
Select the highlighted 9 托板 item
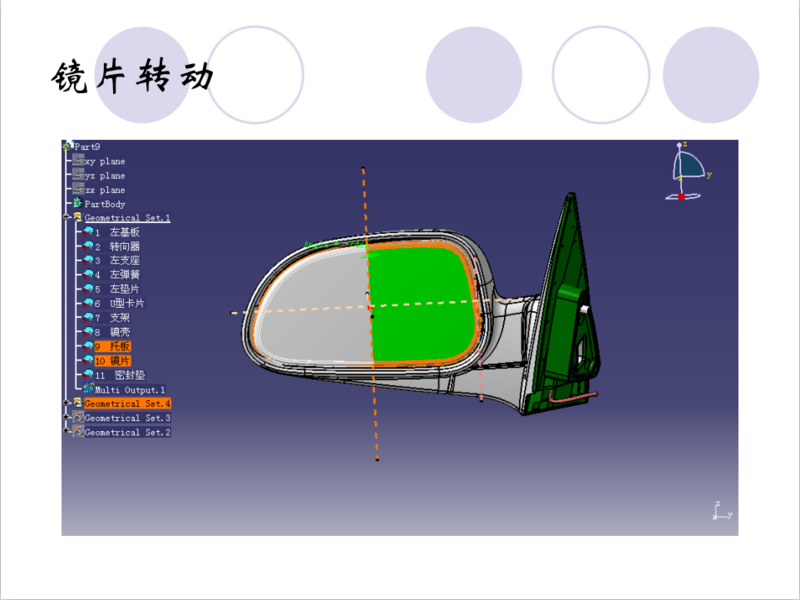tap(113, 346)
